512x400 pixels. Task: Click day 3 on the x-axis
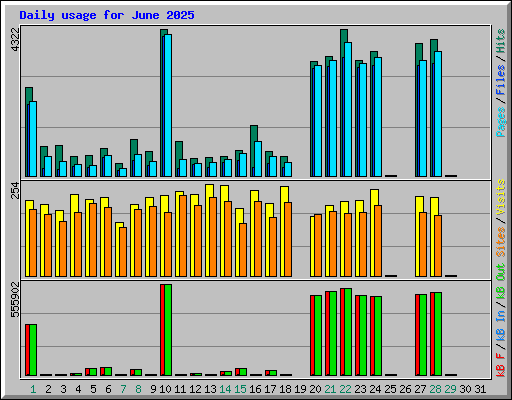click(x=63, y=389)
